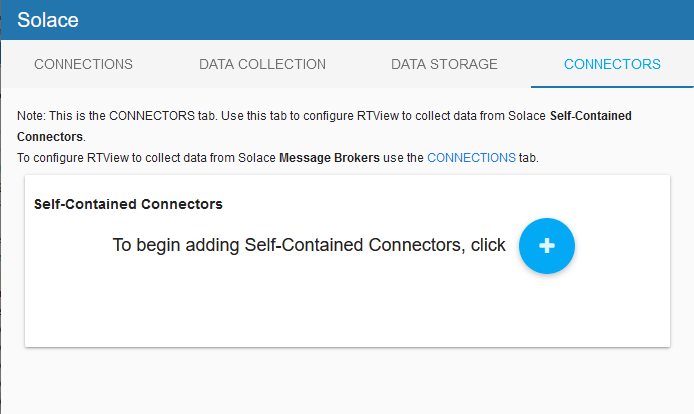Click the blue plus button to add a connector
The height and width of the screenshot is (414, 694).
click(x=547, y=245)
